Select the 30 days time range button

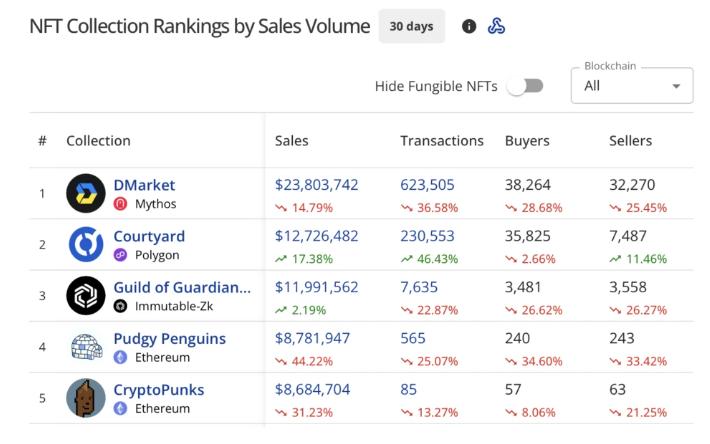pos(411,27)
